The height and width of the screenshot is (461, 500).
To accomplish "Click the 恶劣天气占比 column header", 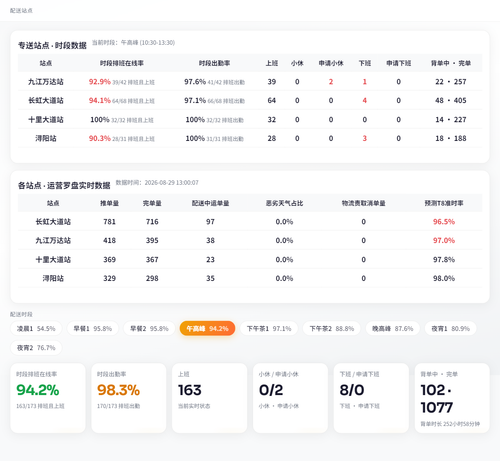I will point(284,203).
